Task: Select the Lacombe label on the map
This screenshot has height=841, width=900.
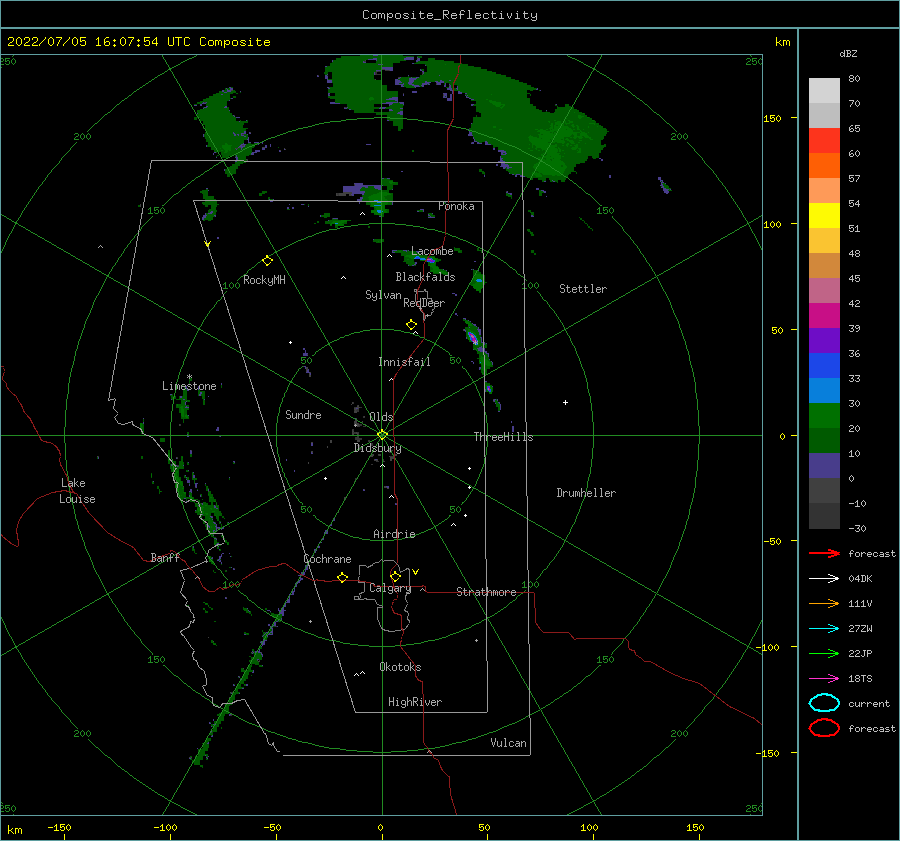Action: pos(432,251)
